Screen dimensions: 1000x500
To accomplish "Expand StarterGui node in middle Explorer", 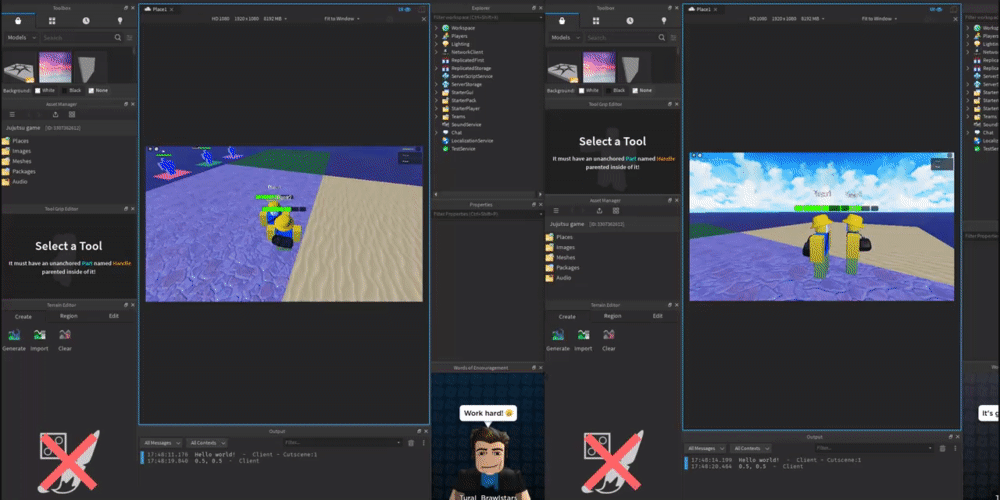I will (437, 92).
